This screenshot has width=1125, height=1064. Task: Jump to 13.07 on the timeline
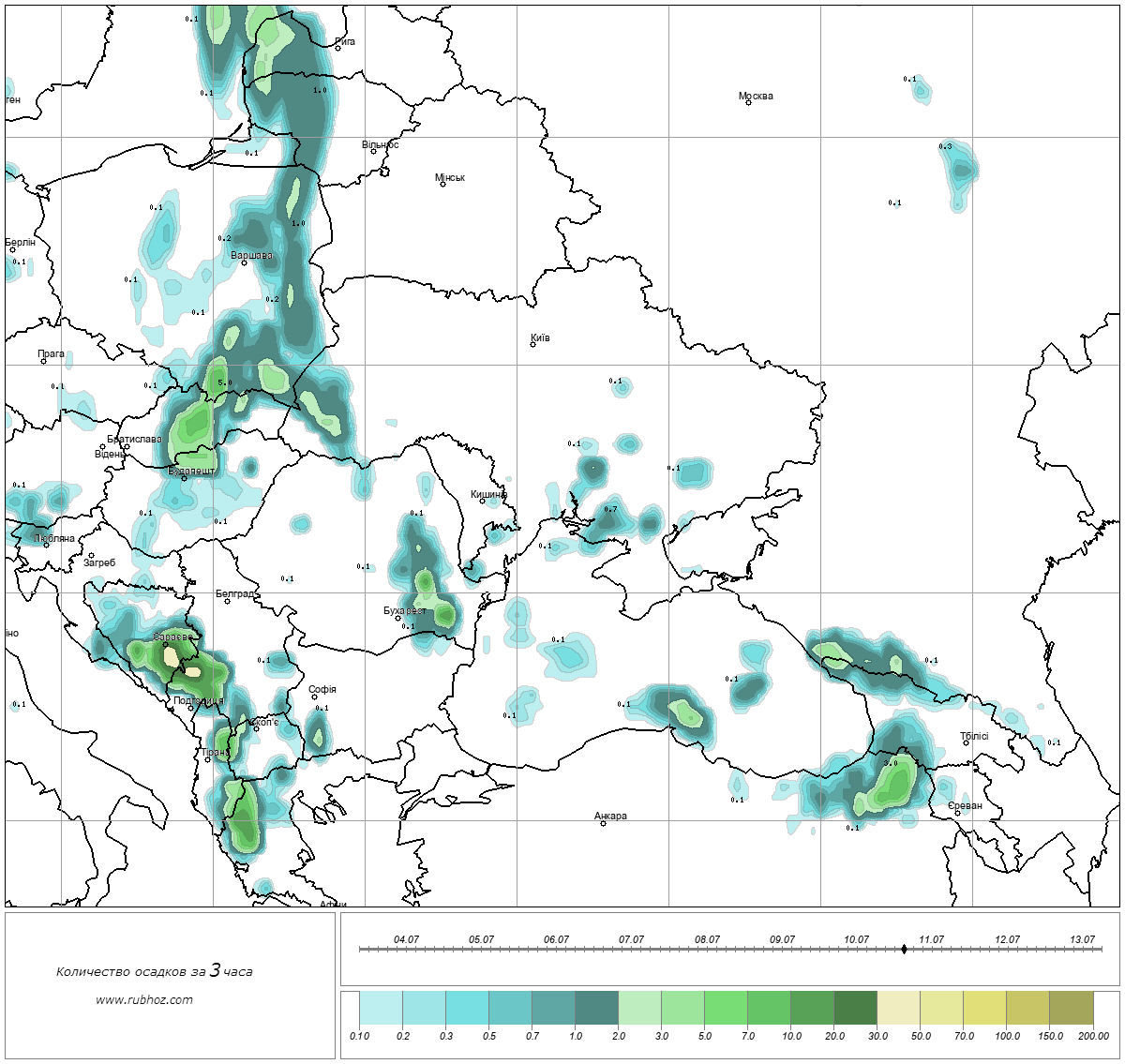tap(1082, 939)
